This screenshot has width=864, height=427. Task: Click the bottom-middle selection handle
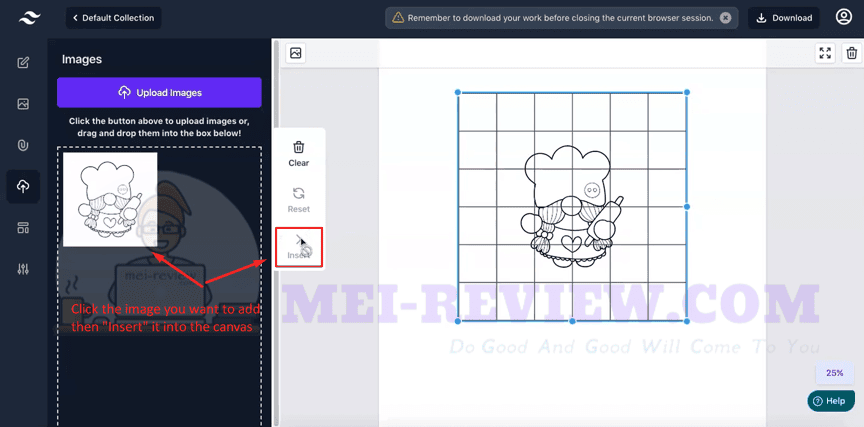coord(572,321)
